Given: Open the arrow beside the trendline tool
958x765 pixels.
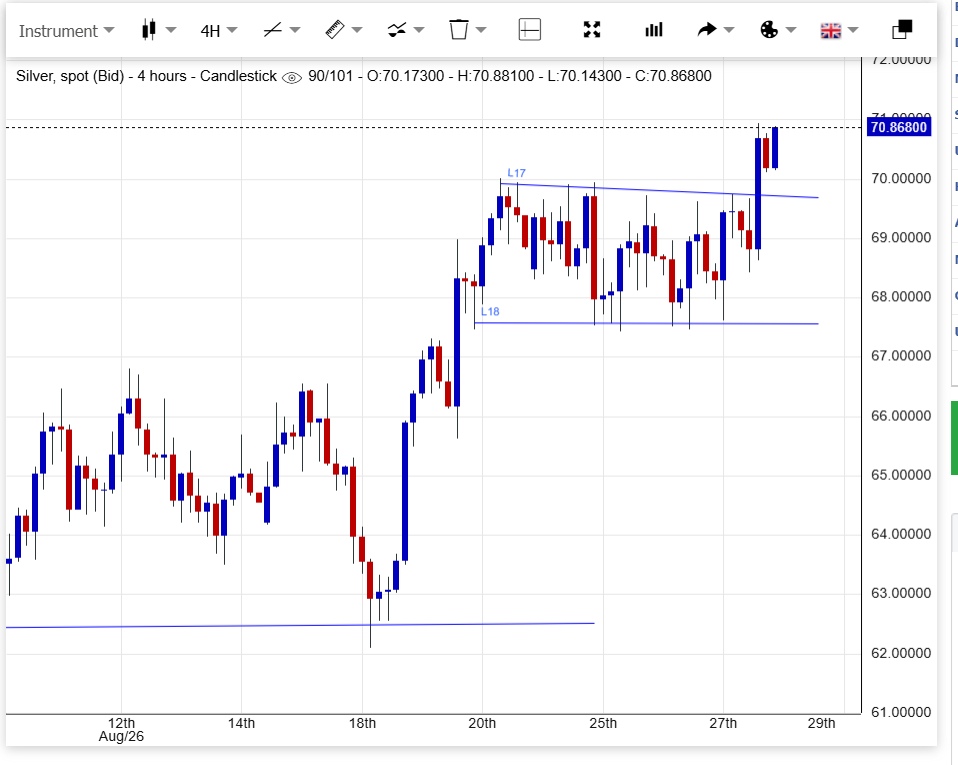Looking at the screenshot, I should [x=295, y=29].
